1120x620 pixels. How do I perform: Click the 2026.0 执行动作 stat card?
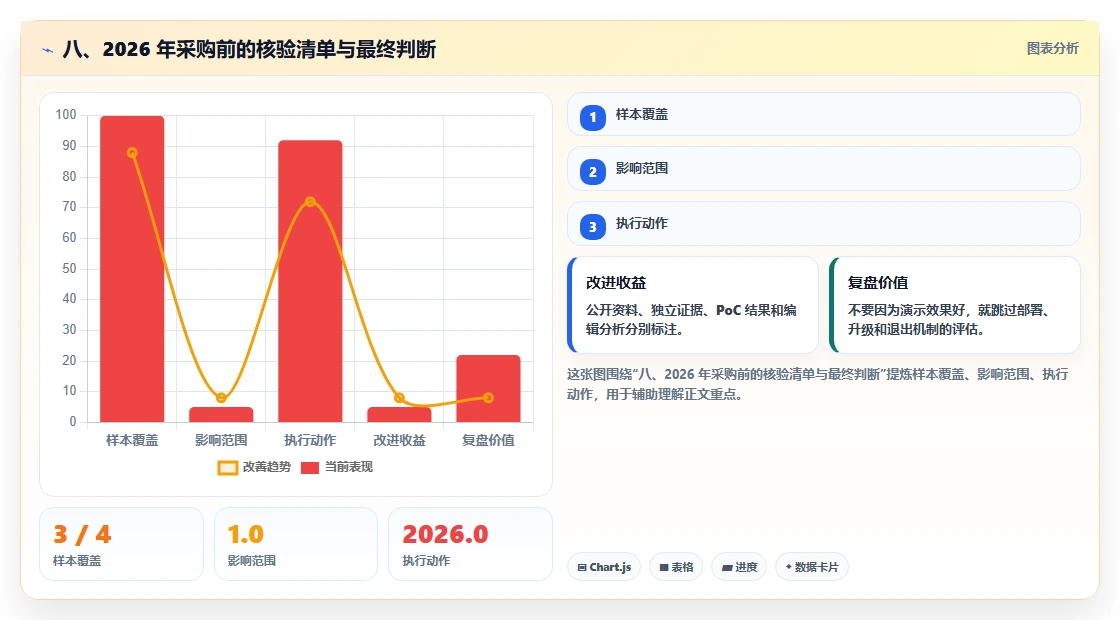pyautogui.click(x=471, y=544)
